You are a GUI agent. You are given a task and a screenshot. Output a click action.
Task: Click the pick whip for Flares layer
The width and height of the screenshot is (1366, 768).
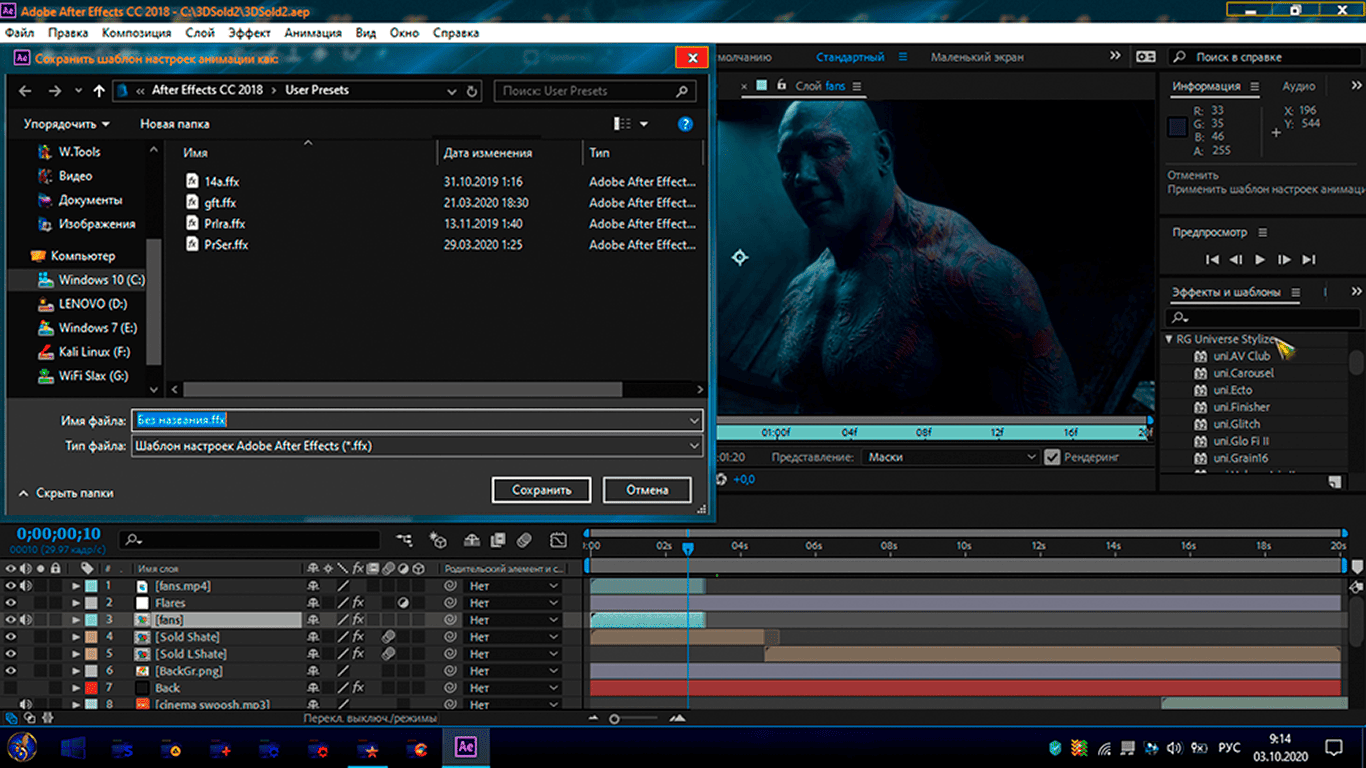click(450, 603)
